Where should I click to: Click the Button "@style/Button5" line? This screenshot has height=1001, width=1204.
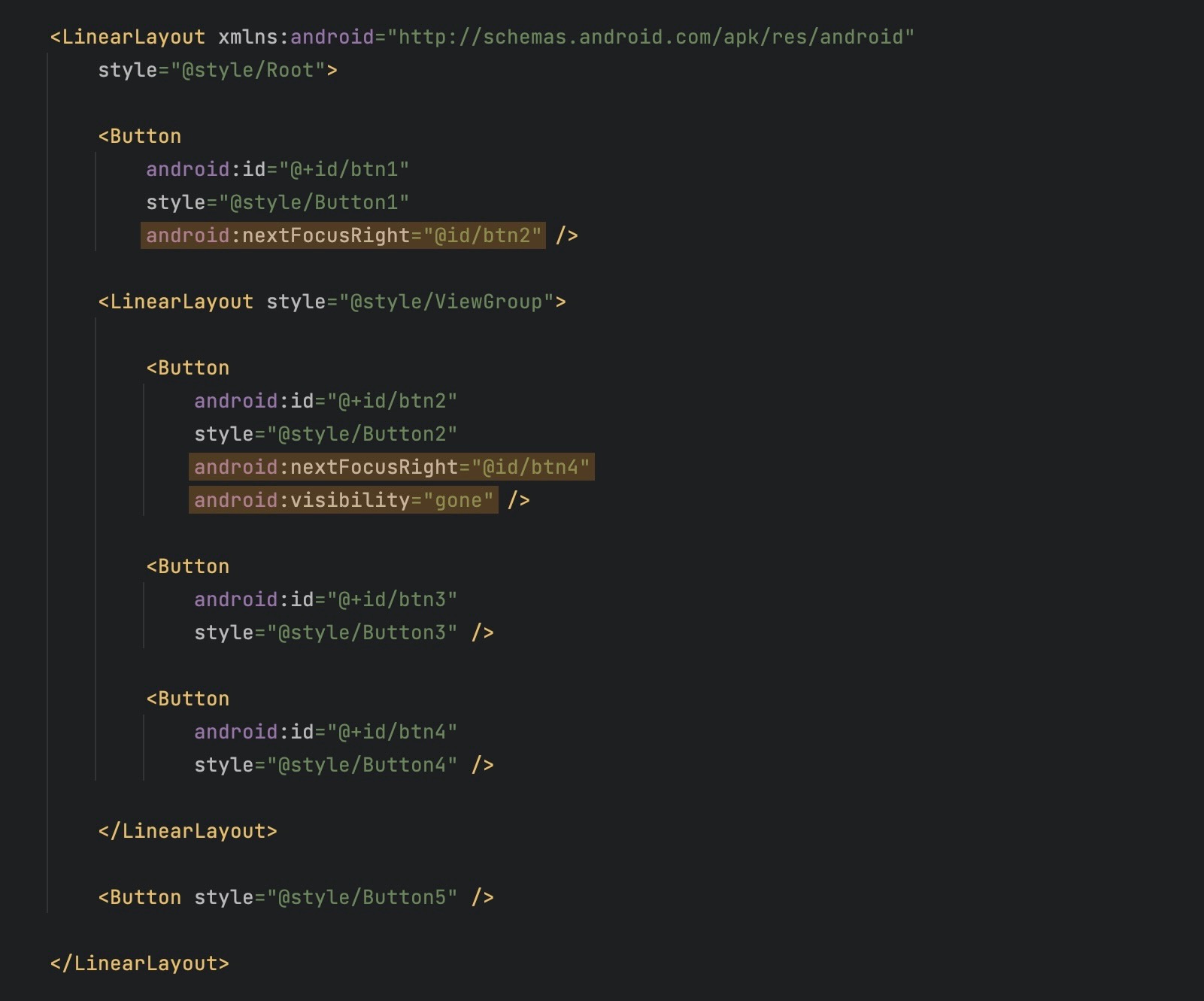coord(296,897)
